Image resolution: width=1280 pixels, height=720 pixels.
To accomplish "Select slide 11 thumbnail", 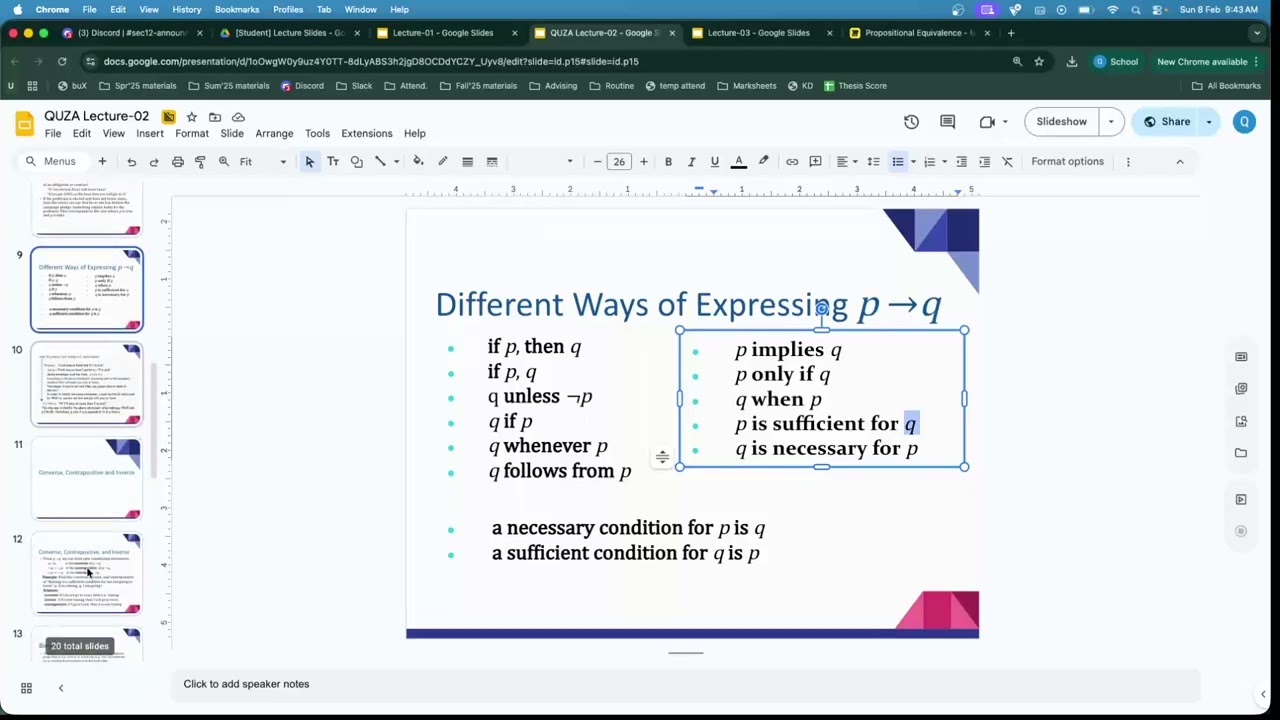I will pos(87,479).
